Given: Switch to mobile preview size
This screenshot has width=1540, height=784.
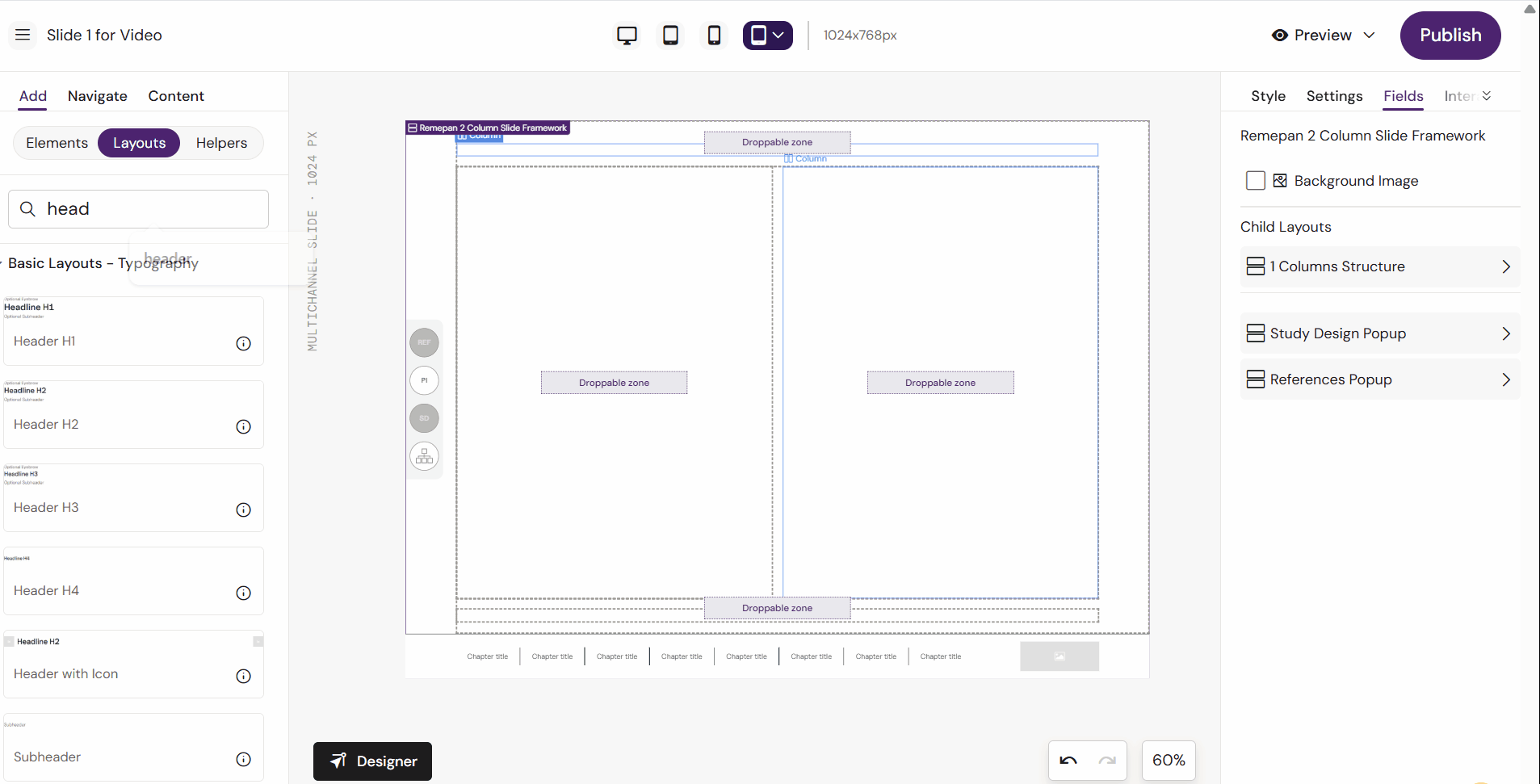Looking at the screenshot, I should click(x=713, y=35).
